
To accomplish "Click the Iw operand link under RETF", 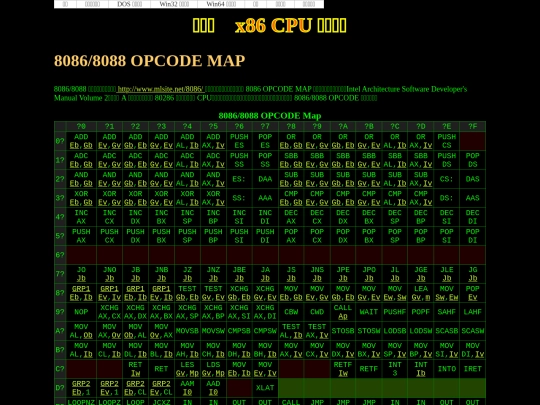I will [343, 373].
